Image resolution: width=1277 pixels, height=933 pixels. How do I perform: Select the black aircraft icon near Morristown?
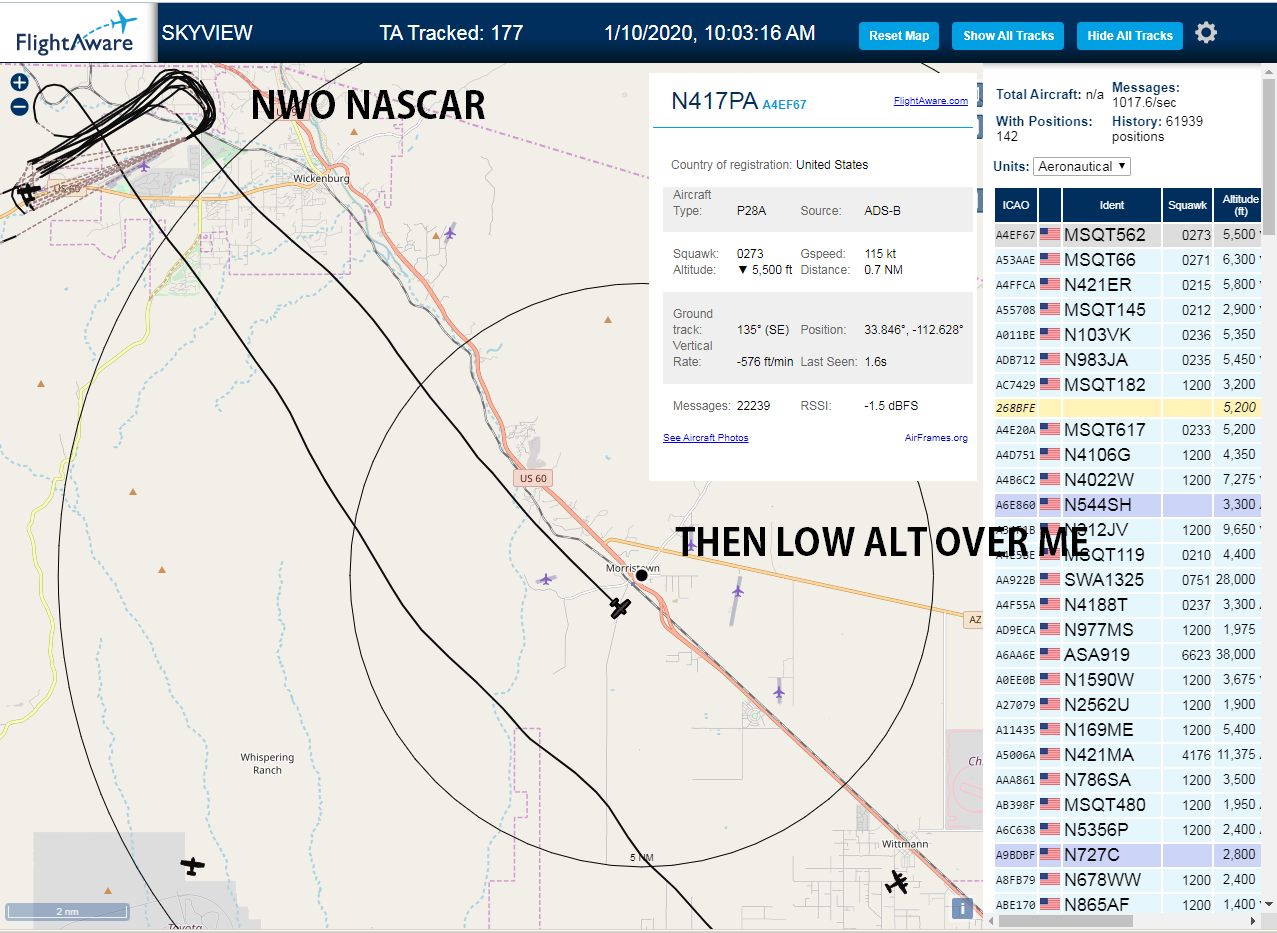pyautogui.click(x=621, y=607)
